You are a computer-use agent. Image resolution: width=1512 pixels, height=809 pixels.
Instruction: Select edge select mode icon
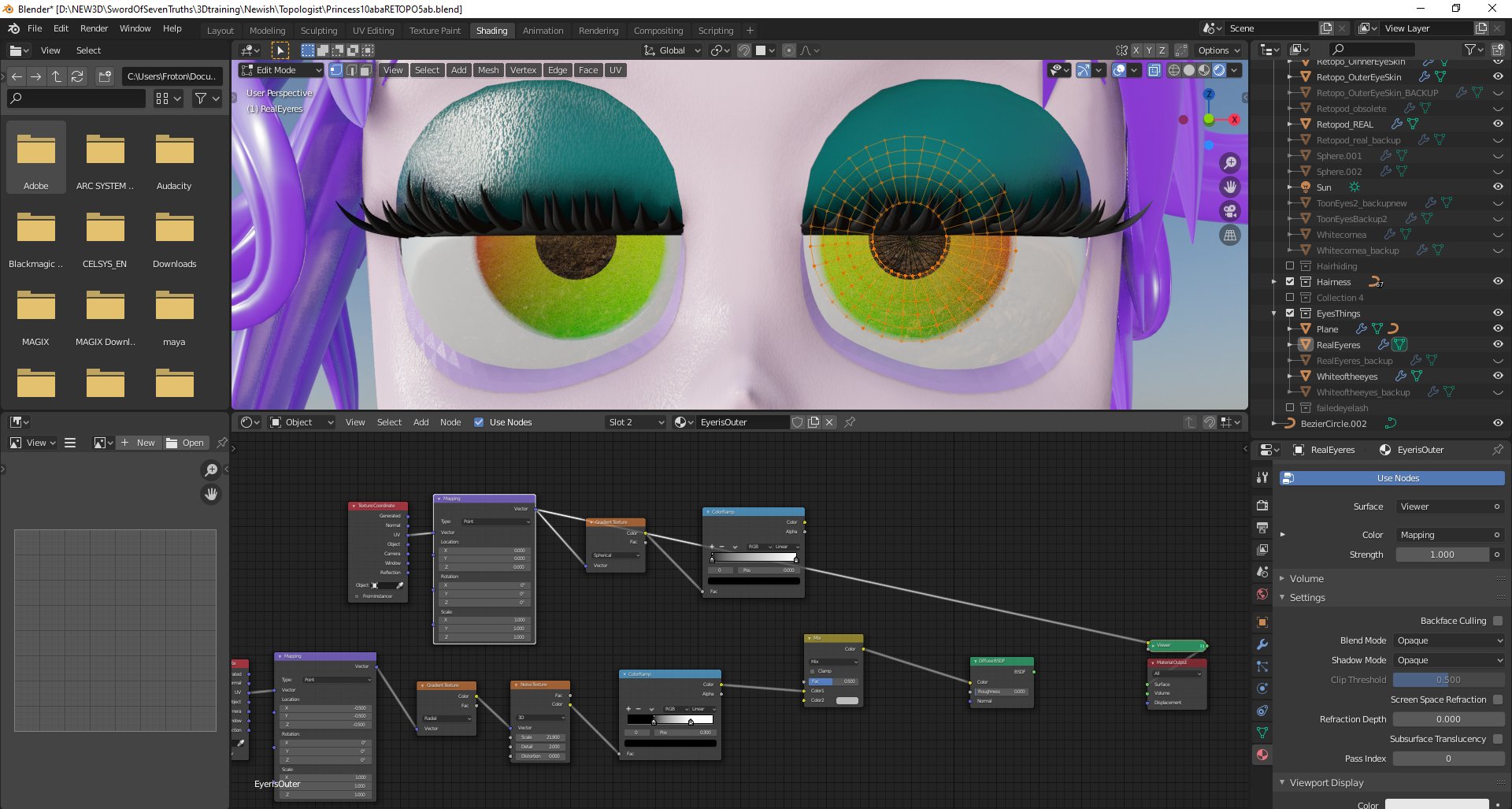tap(350, 70)
